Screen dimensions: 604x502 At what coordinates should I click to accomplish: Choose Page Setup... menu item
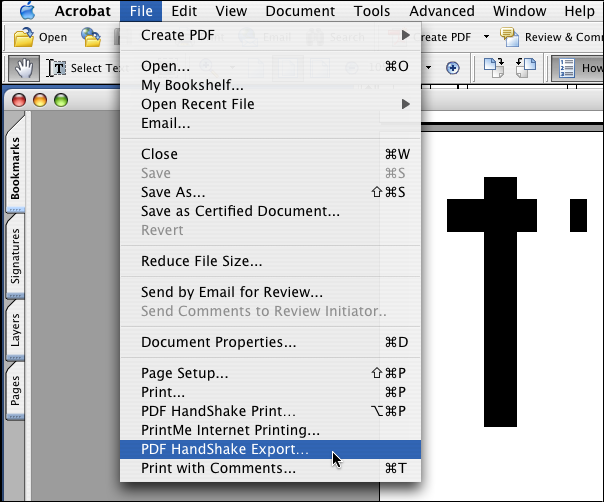click(x=270, y=373)
